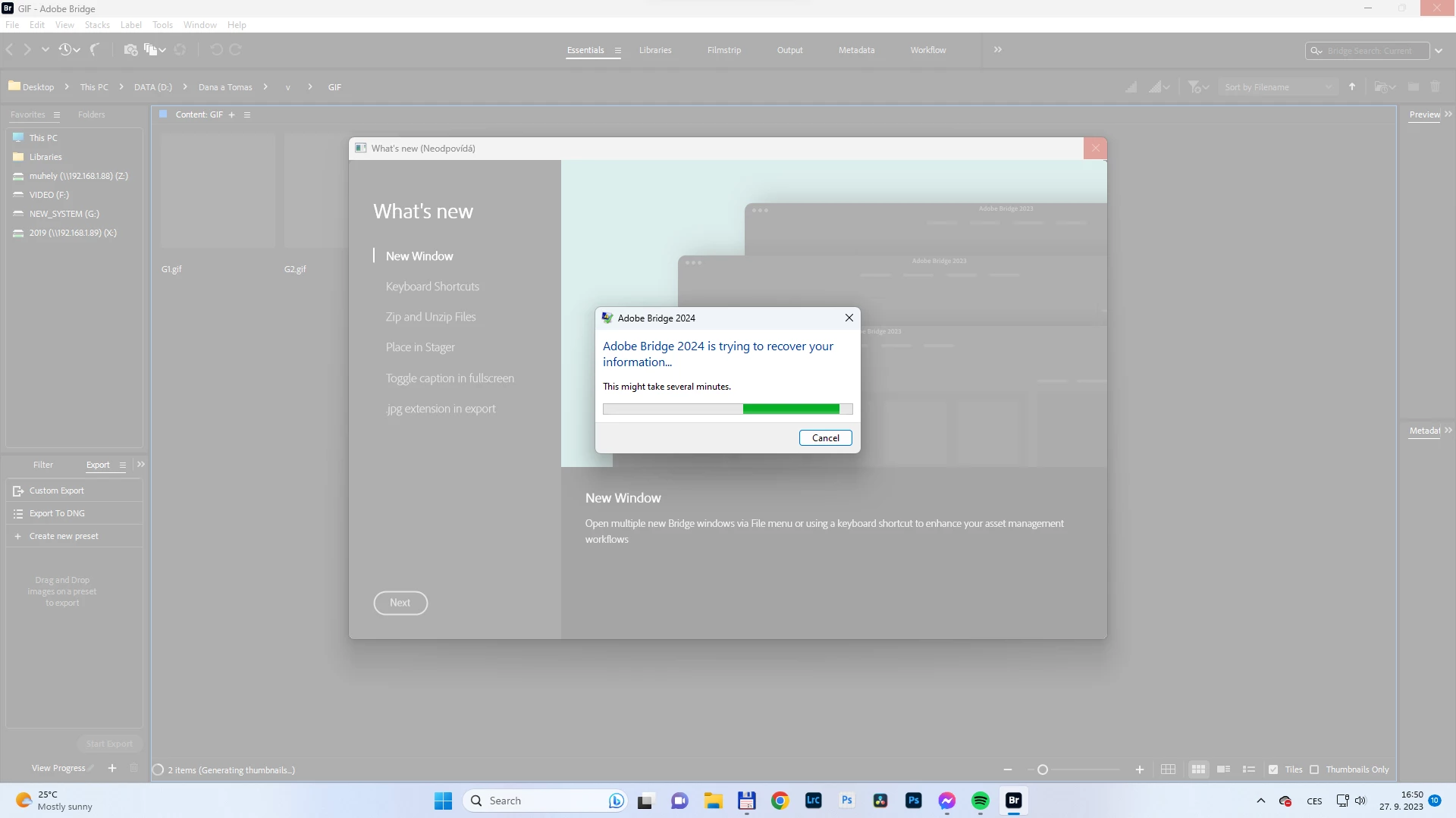Open the reveal recent file history icon
Viewport: 1456px width, 818px height.
click(68, 49)
